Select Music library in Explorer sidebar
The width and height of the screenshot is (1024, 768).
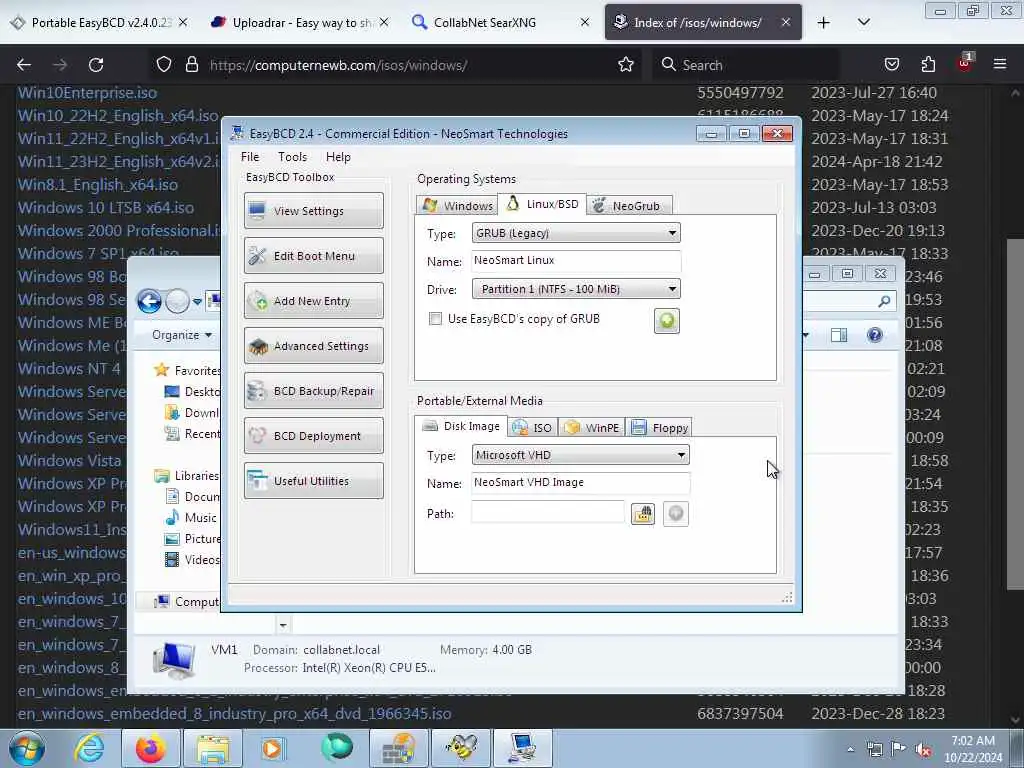[191, 517]
